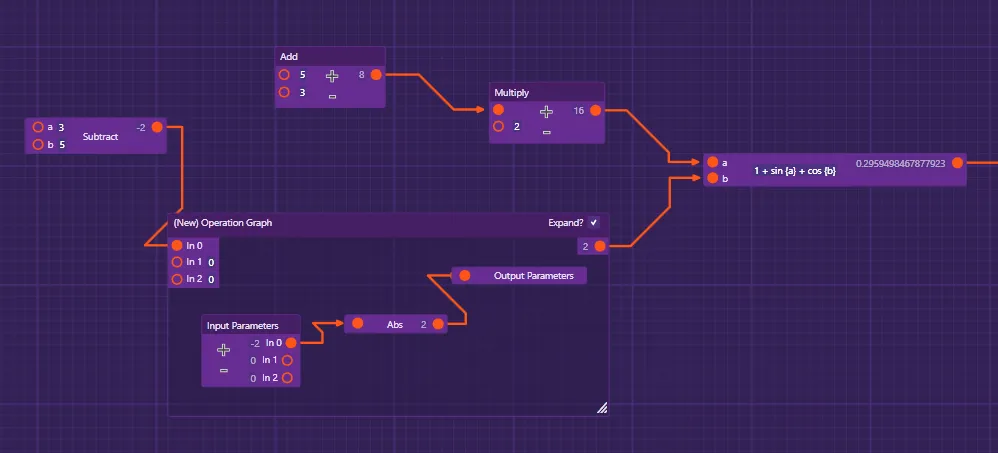Select the (New) Operation Graph title

[223, 223]
